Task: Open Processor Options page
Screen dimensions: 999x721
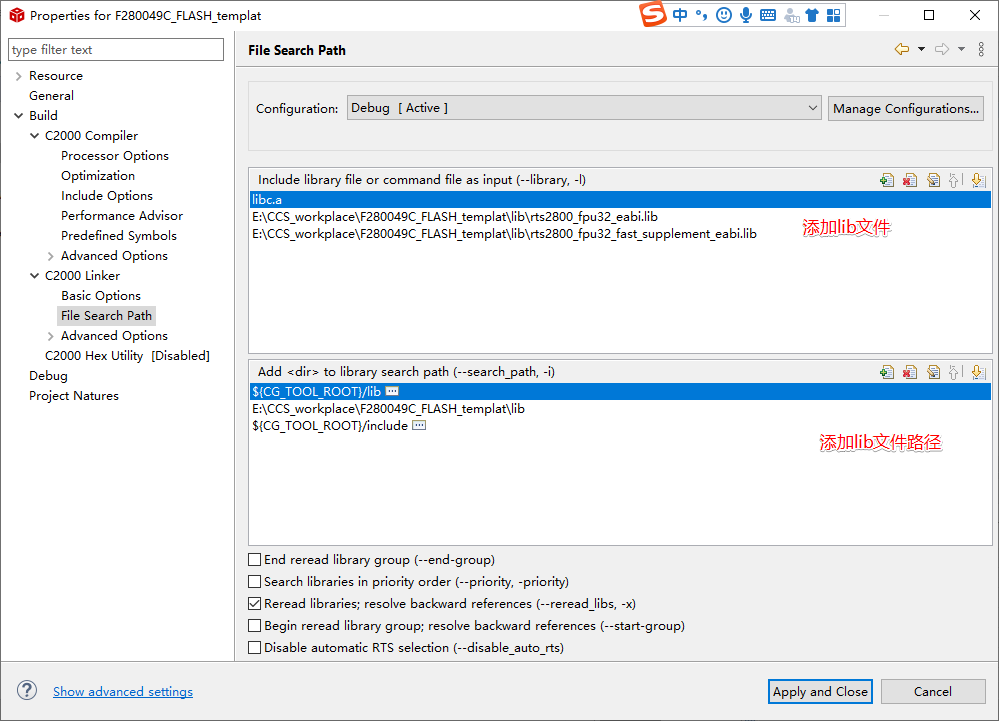Action: coord(115,155)
